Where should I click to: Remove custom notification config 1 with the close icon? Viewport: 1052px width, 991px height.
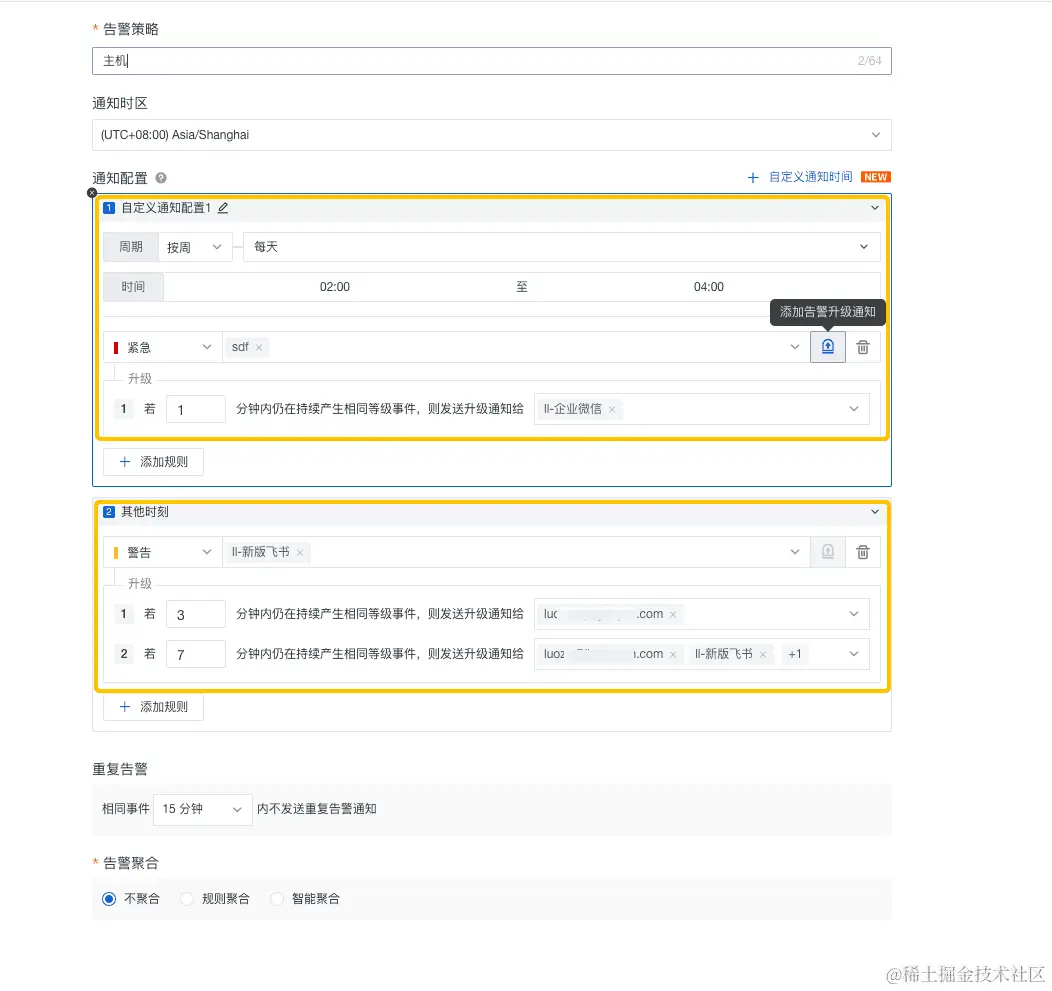[92, 193]
